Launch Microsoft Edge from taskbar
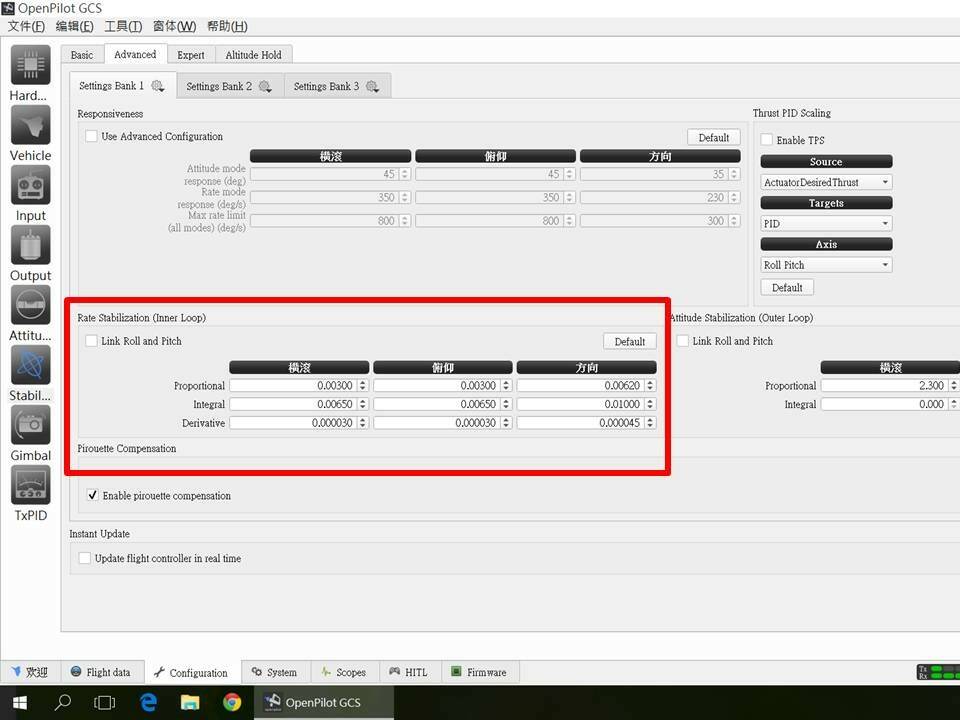Screen dimensions: 960x720 148,702
